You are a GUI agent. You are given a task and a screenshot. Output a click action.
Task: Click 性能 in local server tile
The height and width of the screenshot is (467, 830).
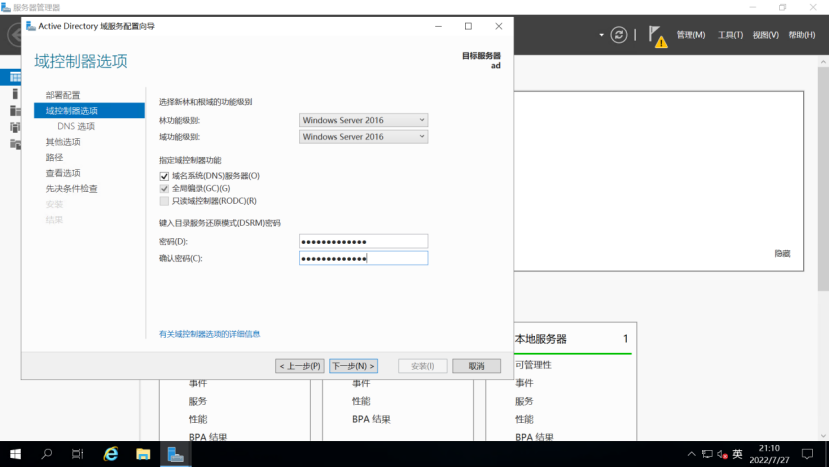point(524,419)
